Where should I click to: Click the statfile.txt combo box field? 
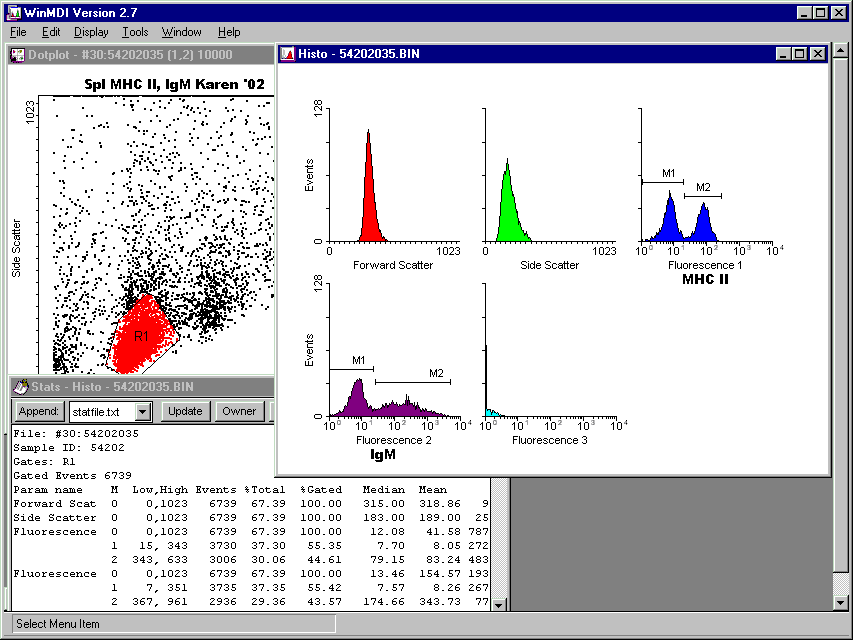tap(100, 411)
